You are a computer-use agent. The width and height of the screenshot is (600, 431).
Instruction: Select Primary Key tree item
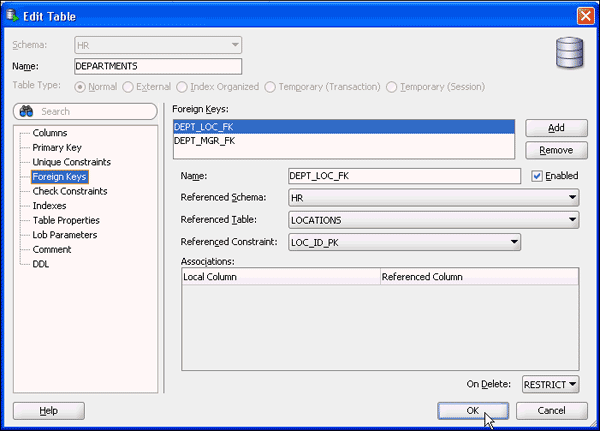pyautogui.click(x=57, y=147)
